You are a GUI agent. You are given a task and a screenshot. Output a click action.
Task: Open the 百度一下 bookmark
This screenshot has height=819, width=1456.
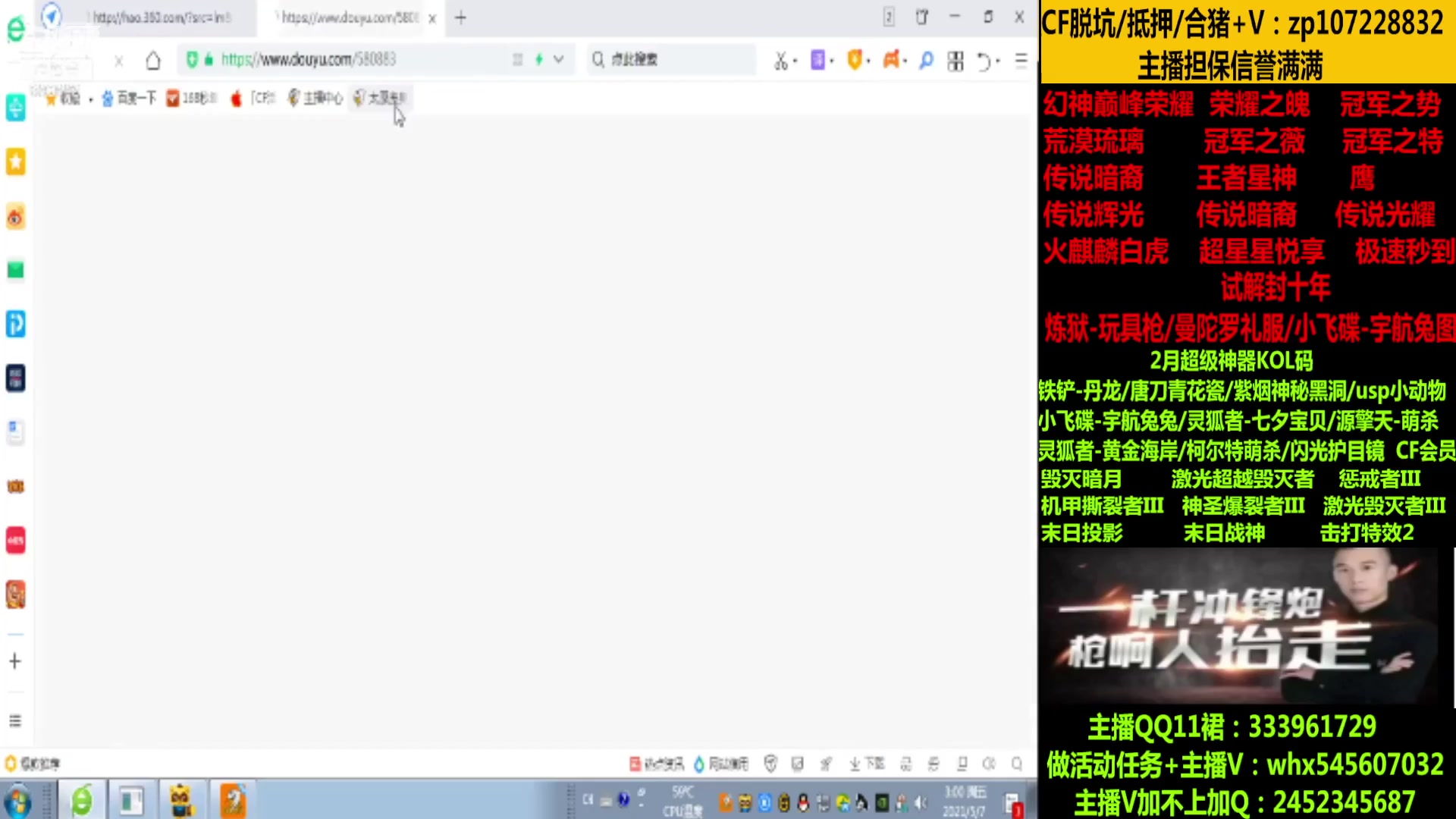[128, 98]
